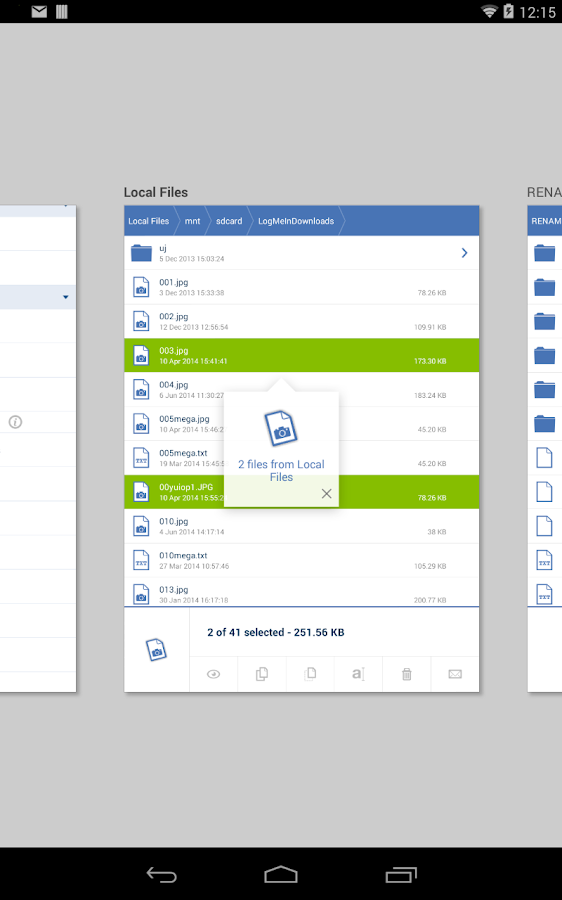
Task: Tap the email envelope icon in action bar
Action: [455, 674]
